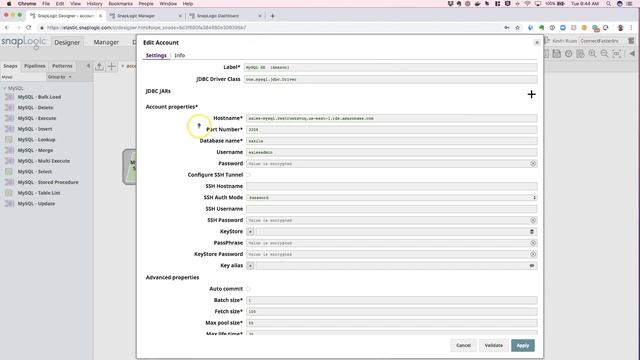
Task: Click the snap search field
Action: tap(22, 77)
